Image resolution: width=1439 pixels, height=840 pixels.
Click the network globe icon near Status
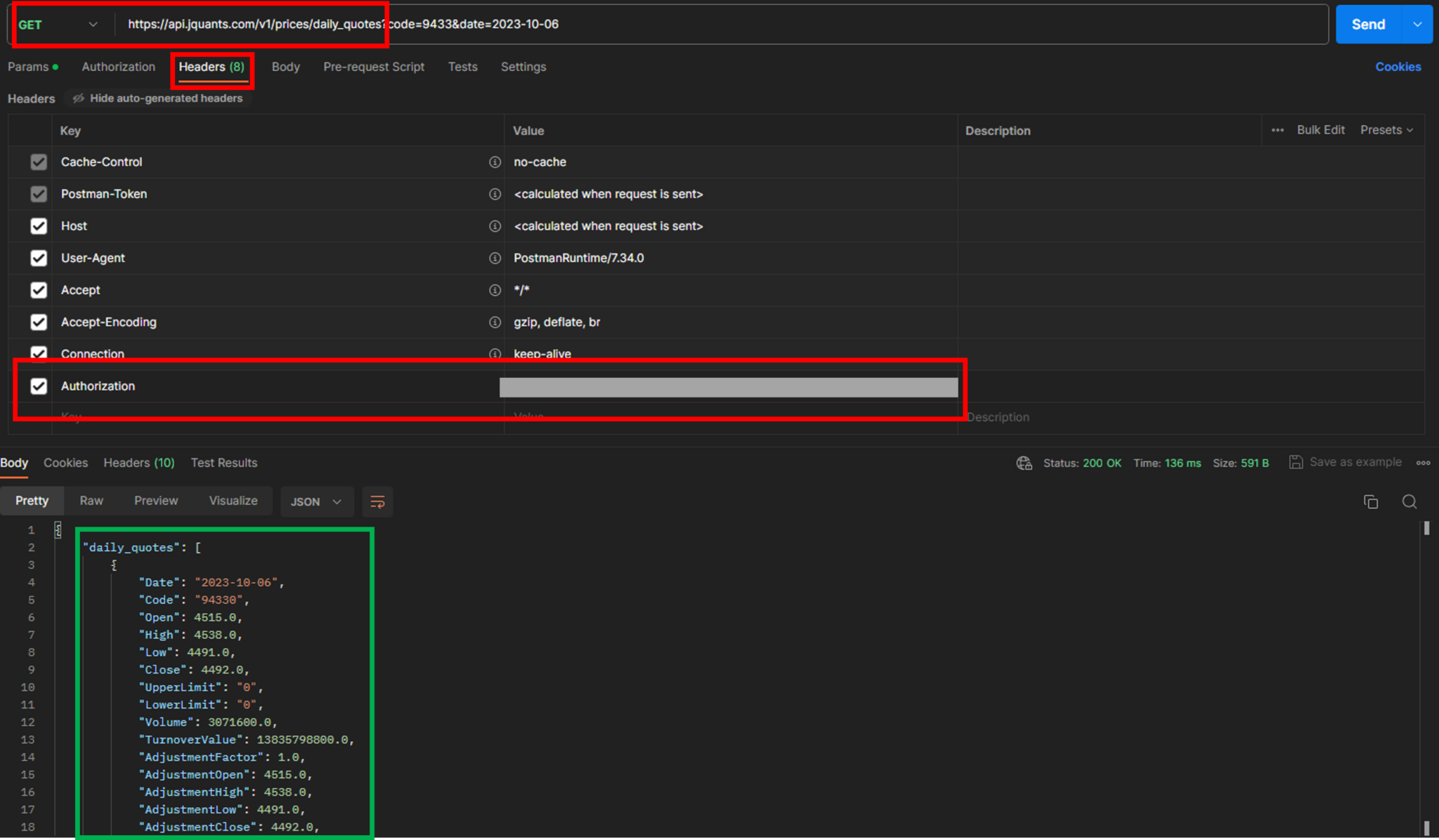point(1024,463)
